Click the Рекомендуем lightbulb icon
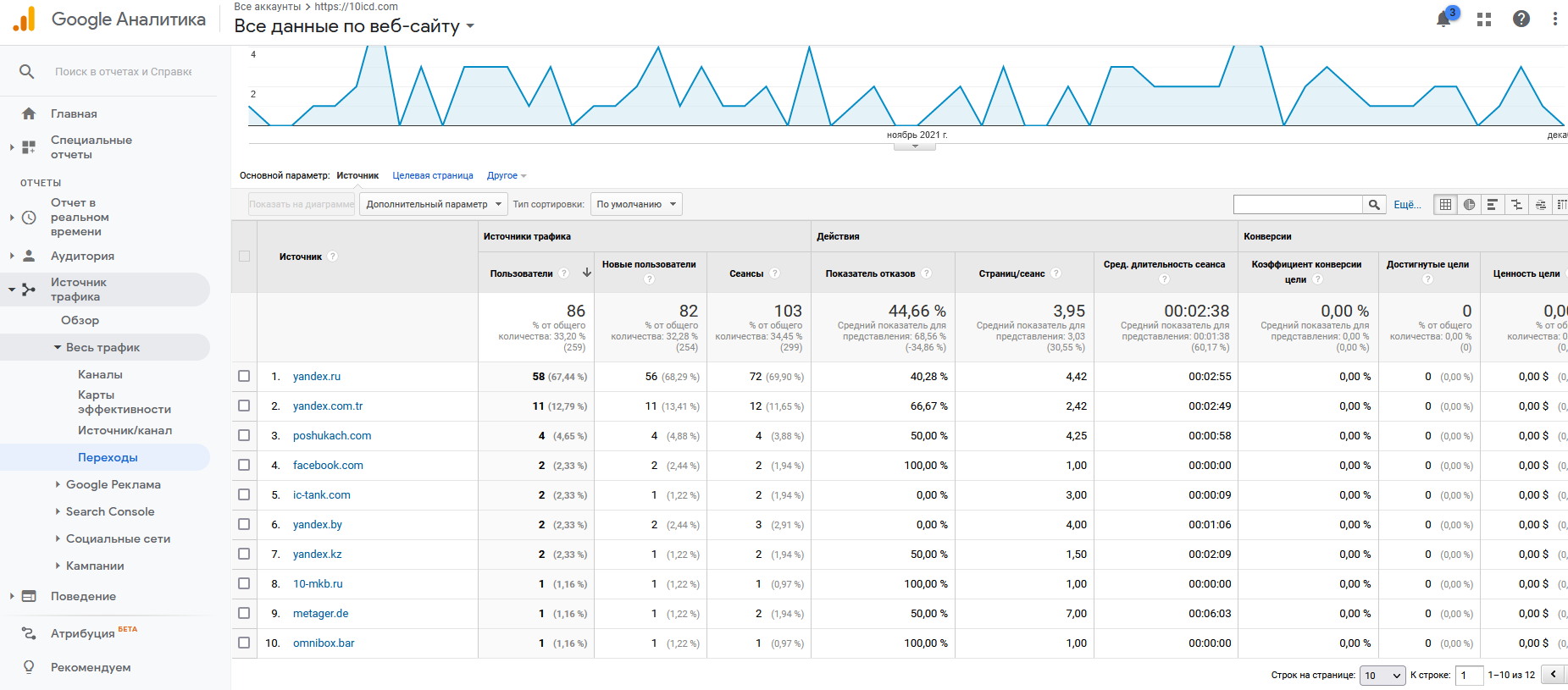1568x690 pixels. (x=29, y=667)
